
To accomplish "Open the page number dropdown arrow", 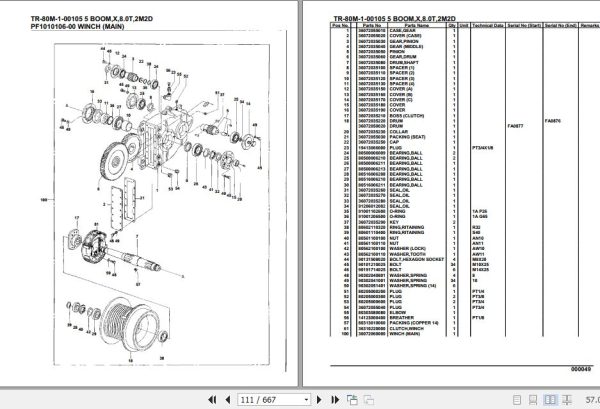I will click(x=306, y=400).
